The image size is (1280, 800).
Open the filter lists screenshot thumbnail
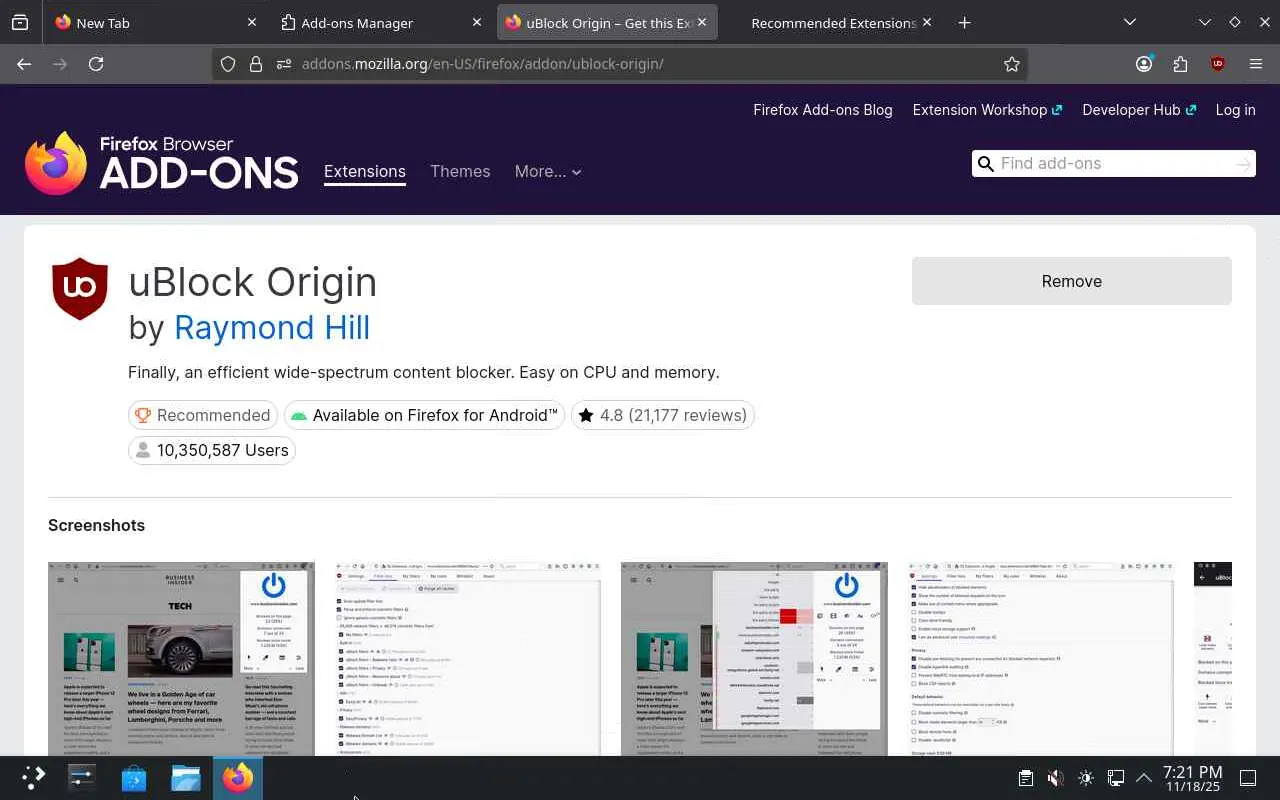[x=468, y=658]
